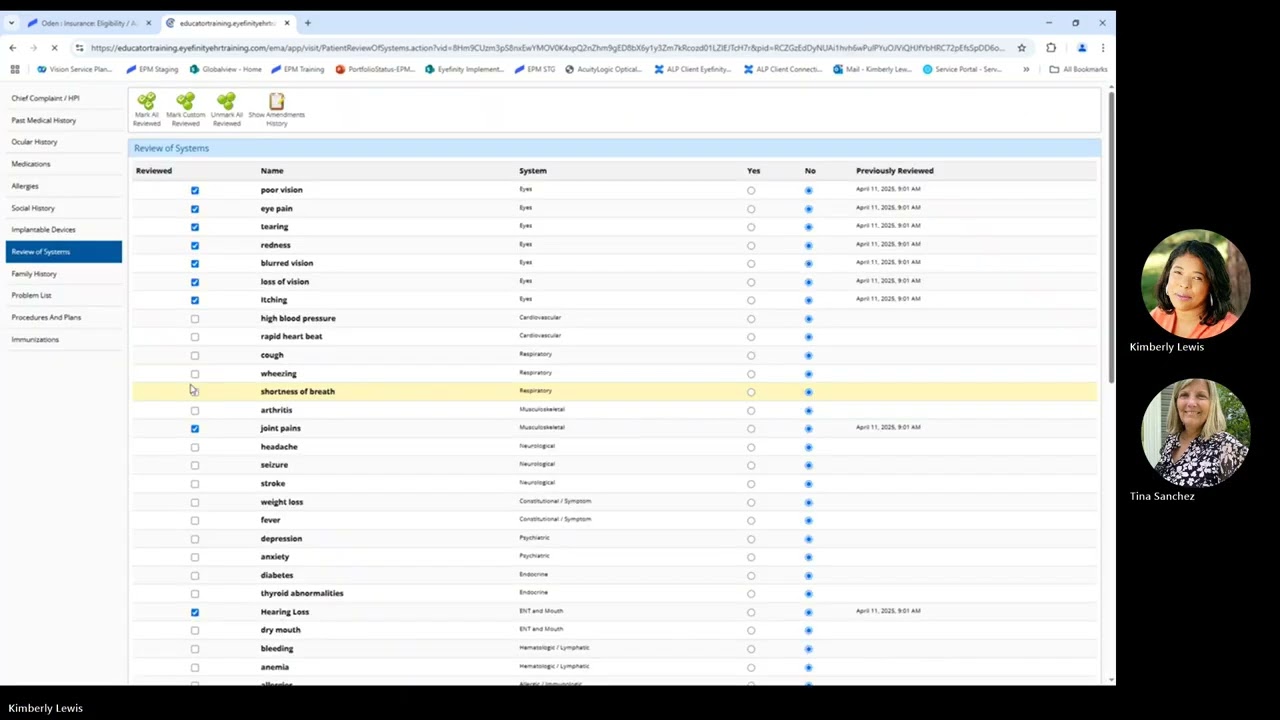The height and width of the screenshot is (720, 1280).
Task: Go back with browser back arrow
Action: (12, 48)
